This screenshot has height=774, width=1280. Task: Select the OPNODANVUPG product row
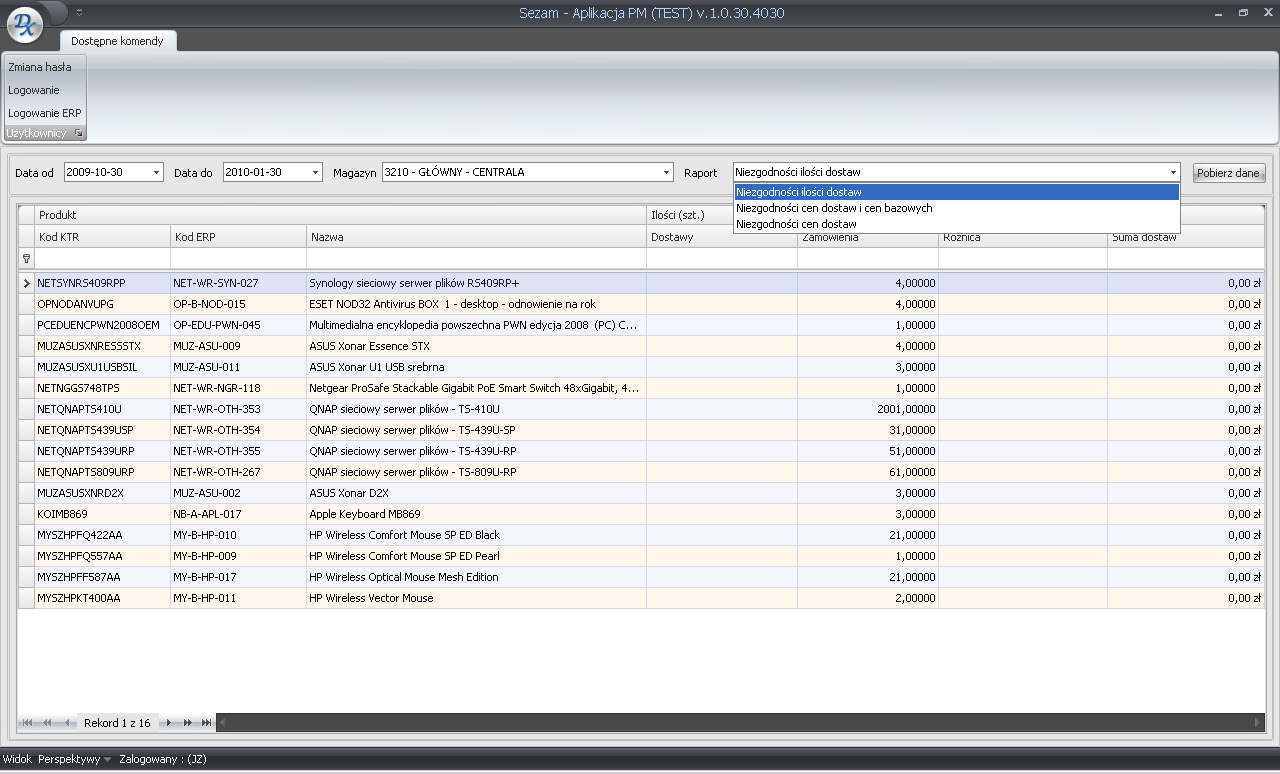641,304
